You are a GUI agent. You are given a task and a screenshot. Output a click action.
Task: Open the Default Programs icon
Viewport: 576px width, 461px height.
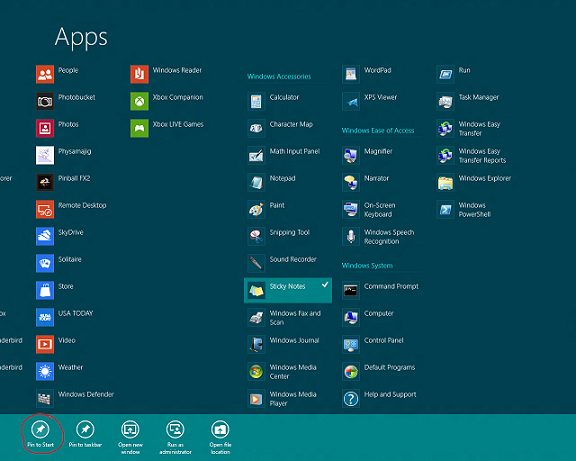click(x=351, y=371)
